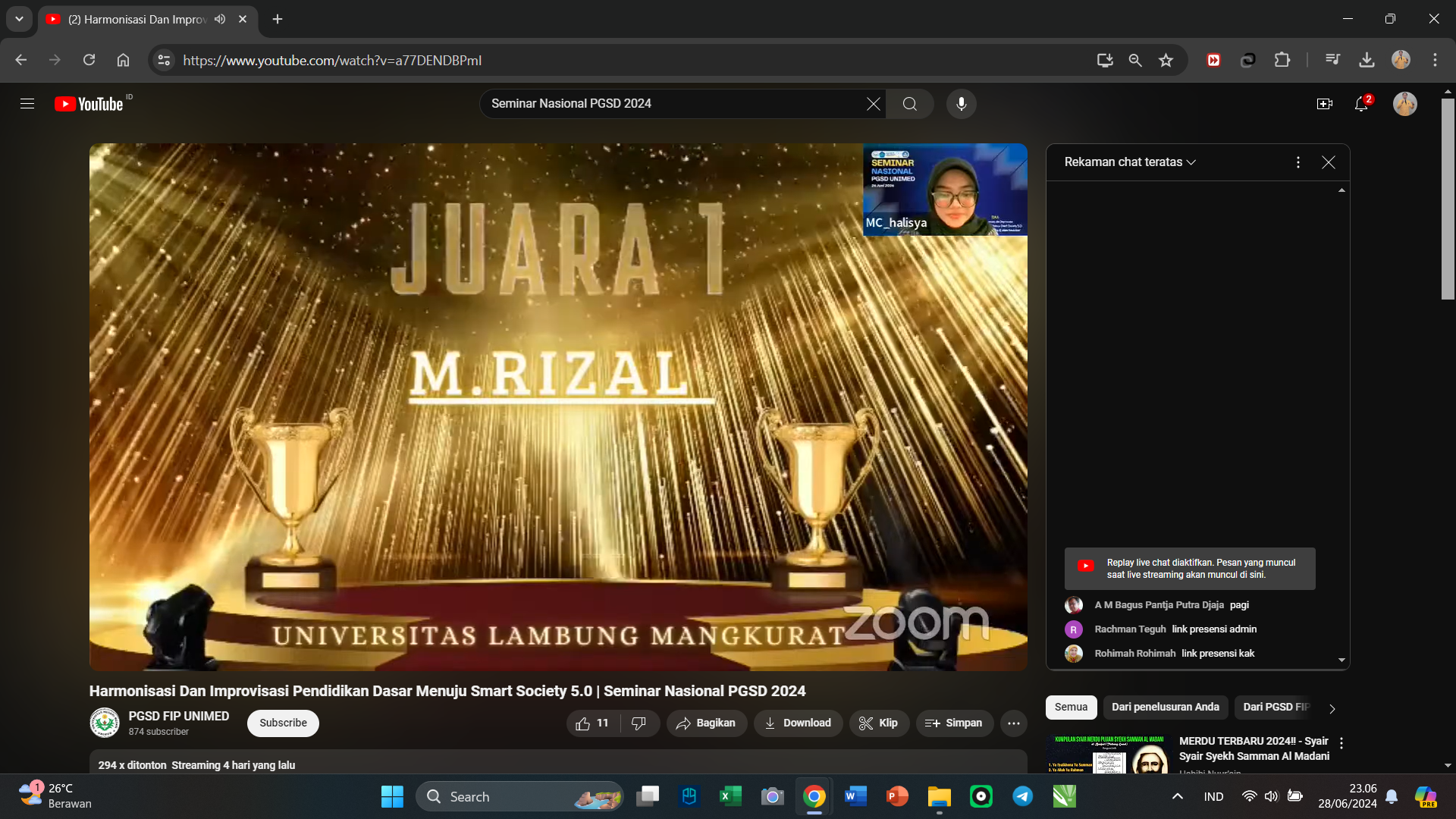Open chat panel options menu
This screenshot has width=1456, height=819.
tap(1298, 162)
